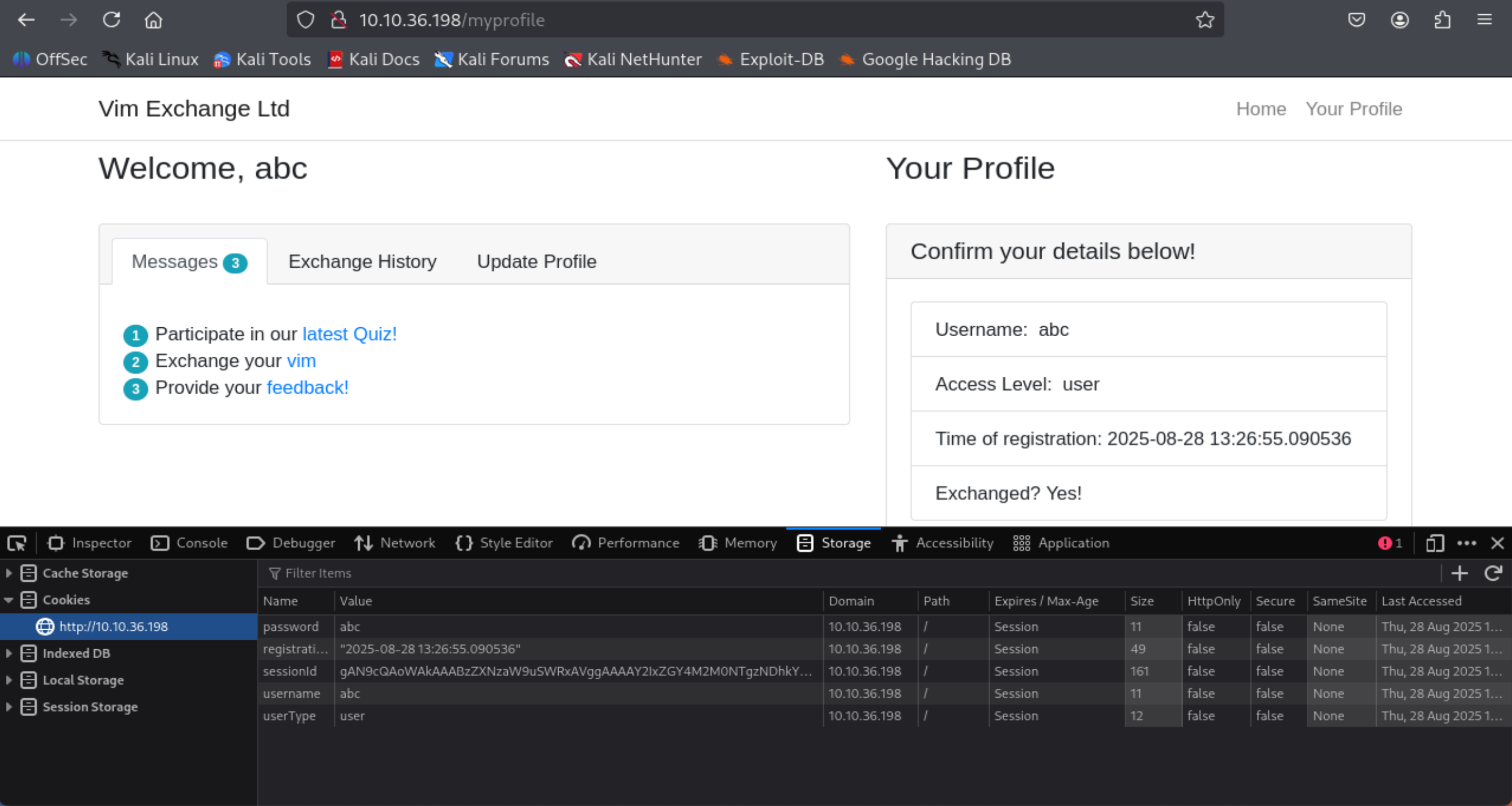The height and width of the screenshot is (806, 1512).
Task: Expand the Local Storage tree node
Action: click(x=9, y=680)
